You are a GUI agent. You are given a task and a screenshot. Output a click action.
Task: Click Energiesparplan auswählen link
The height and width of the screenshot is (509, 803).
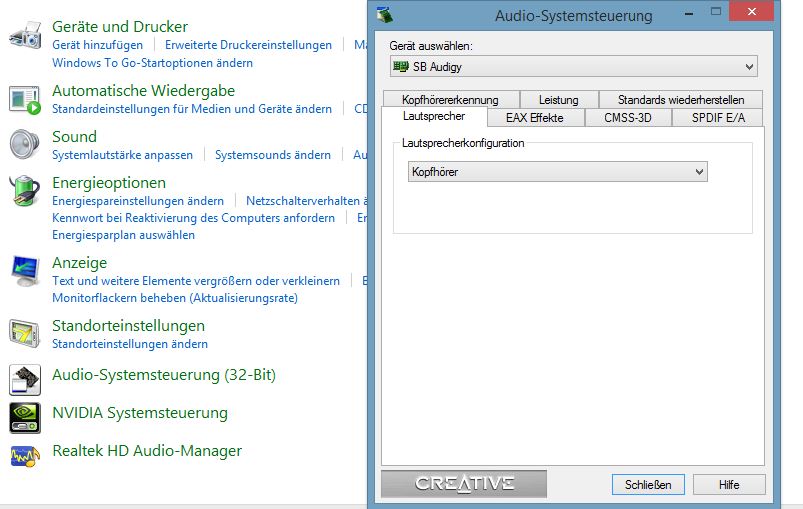(x=123, y=235)
